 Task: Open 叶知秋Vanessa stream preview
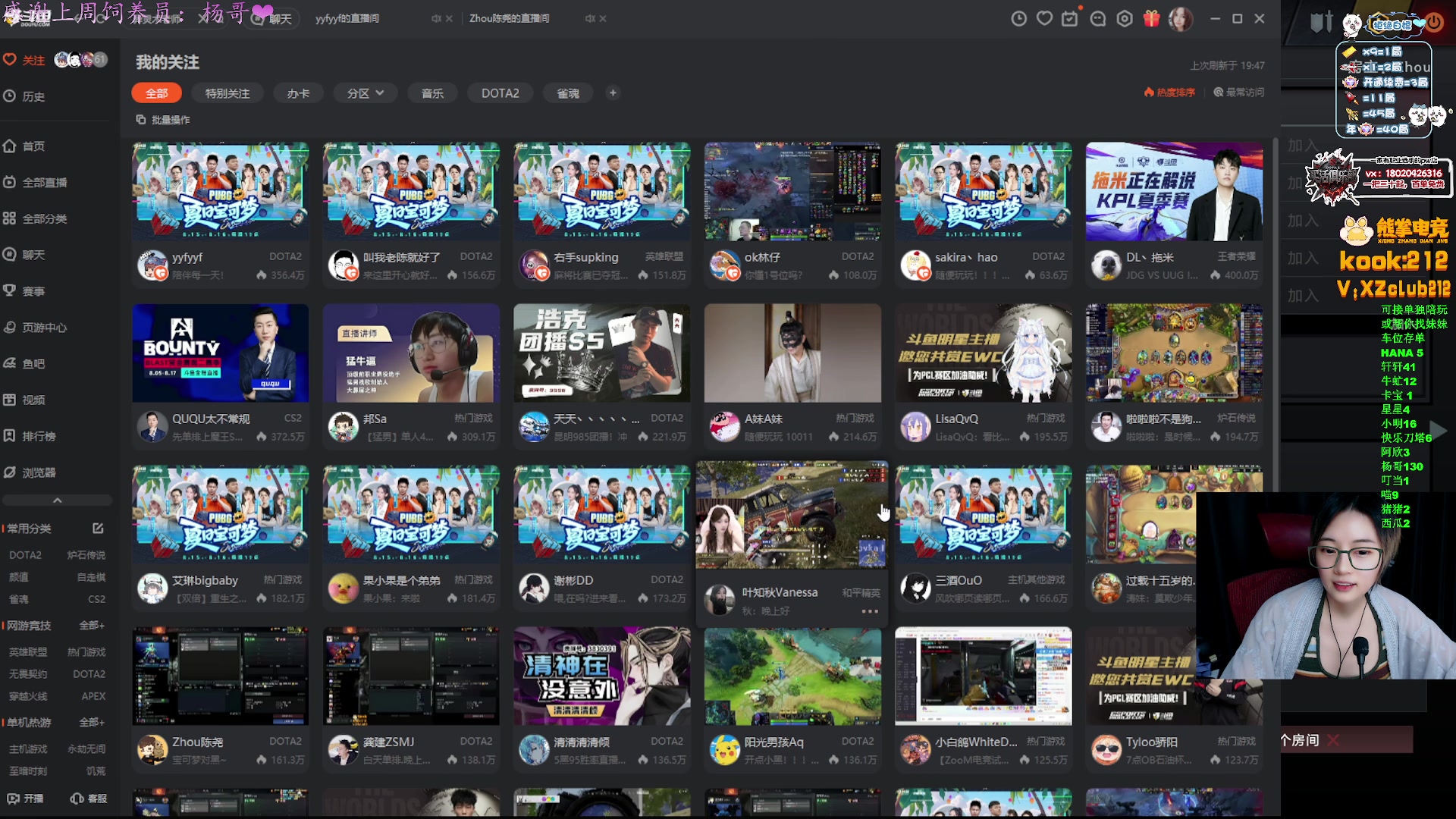pos(792,515)
